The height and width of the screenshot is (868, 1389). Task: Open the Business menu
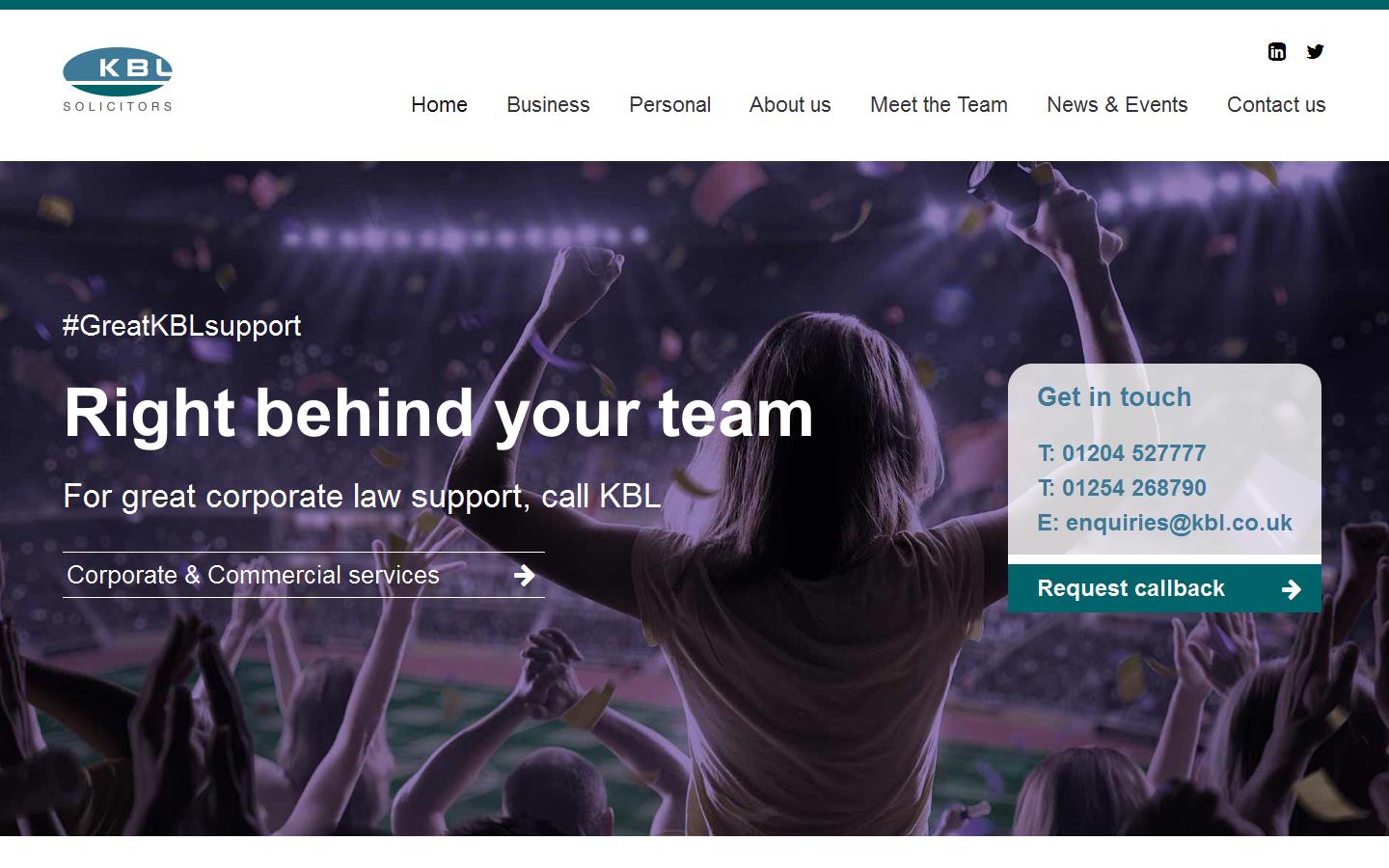[x=548, y=105]
